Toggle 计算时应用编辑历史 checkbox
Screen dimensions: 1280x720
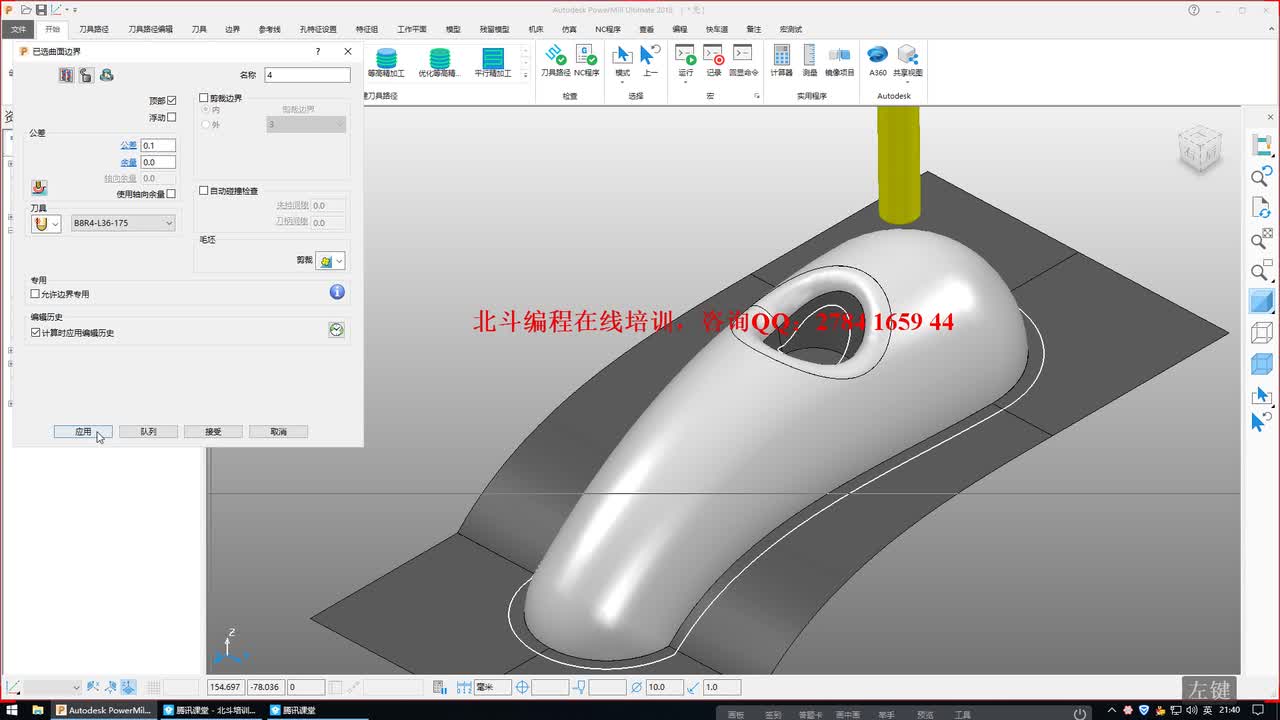point(36,332)
